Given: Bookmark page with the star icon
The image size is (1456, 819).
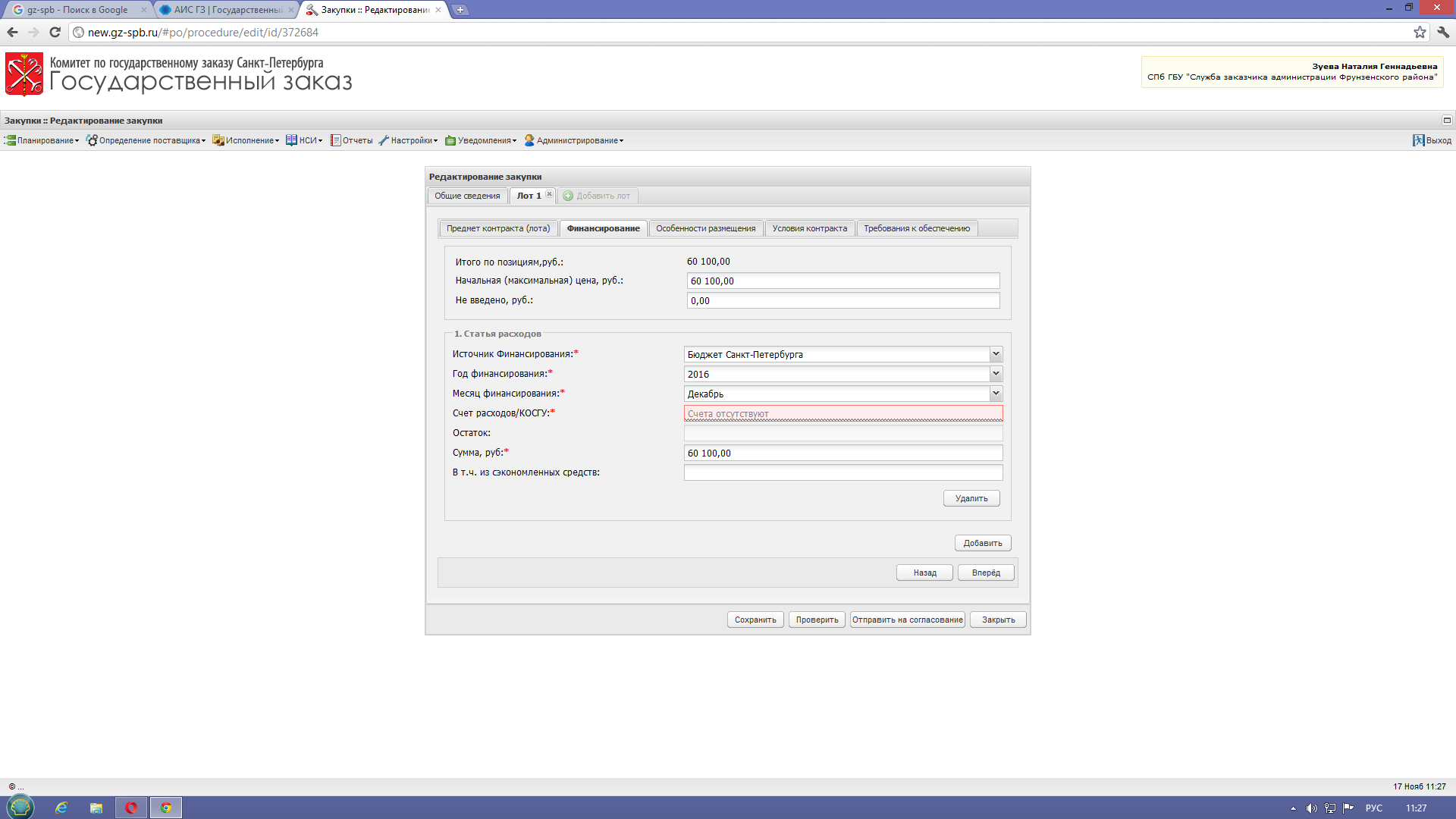Looking at the screenshot, I should click(1420, 32).
